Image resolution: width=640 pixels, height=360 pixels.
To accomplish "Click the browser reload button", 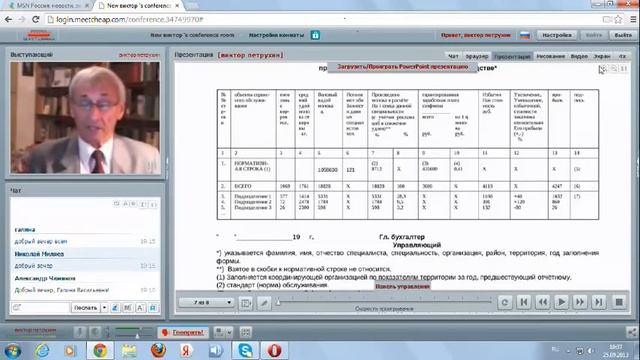I will point(36,19).
